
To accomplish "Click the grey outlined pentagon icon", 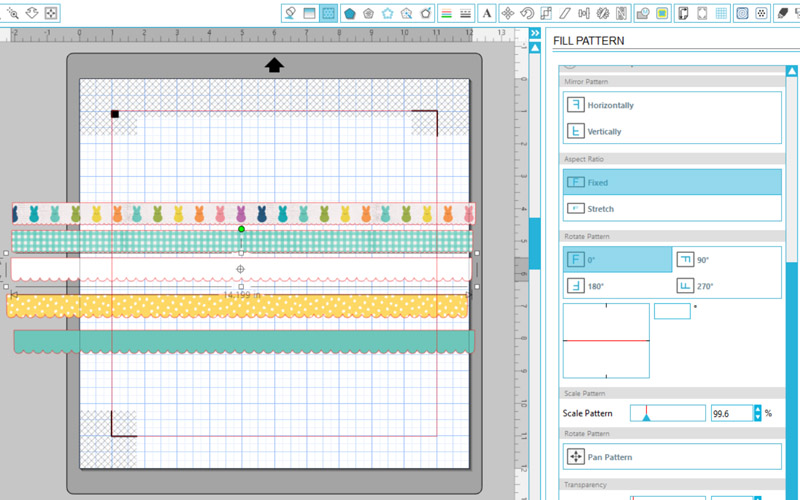I will 368,13.
